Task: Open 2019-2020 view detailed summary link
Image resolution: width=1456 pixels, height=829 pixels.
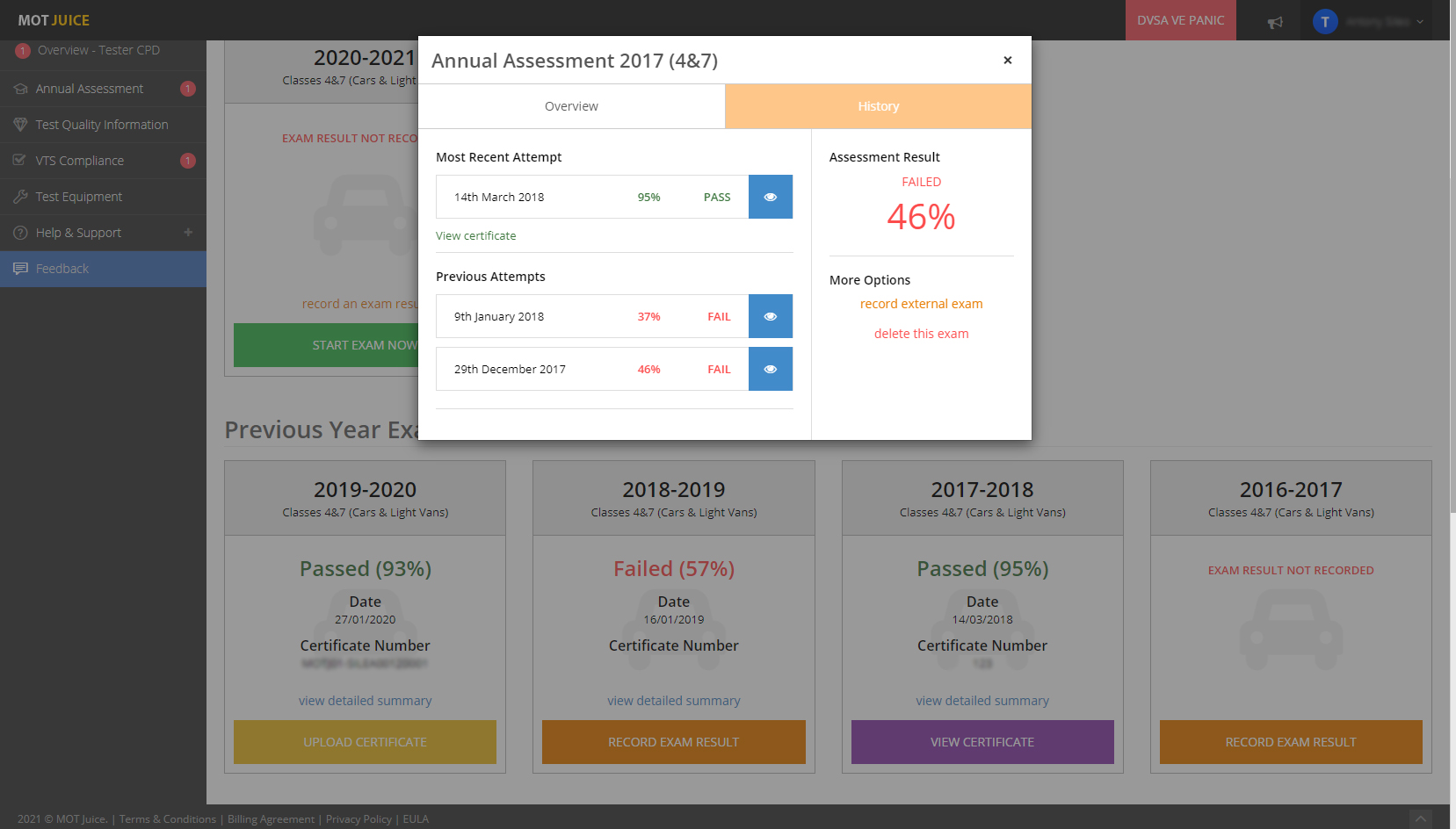Action: tap(365, 701)
